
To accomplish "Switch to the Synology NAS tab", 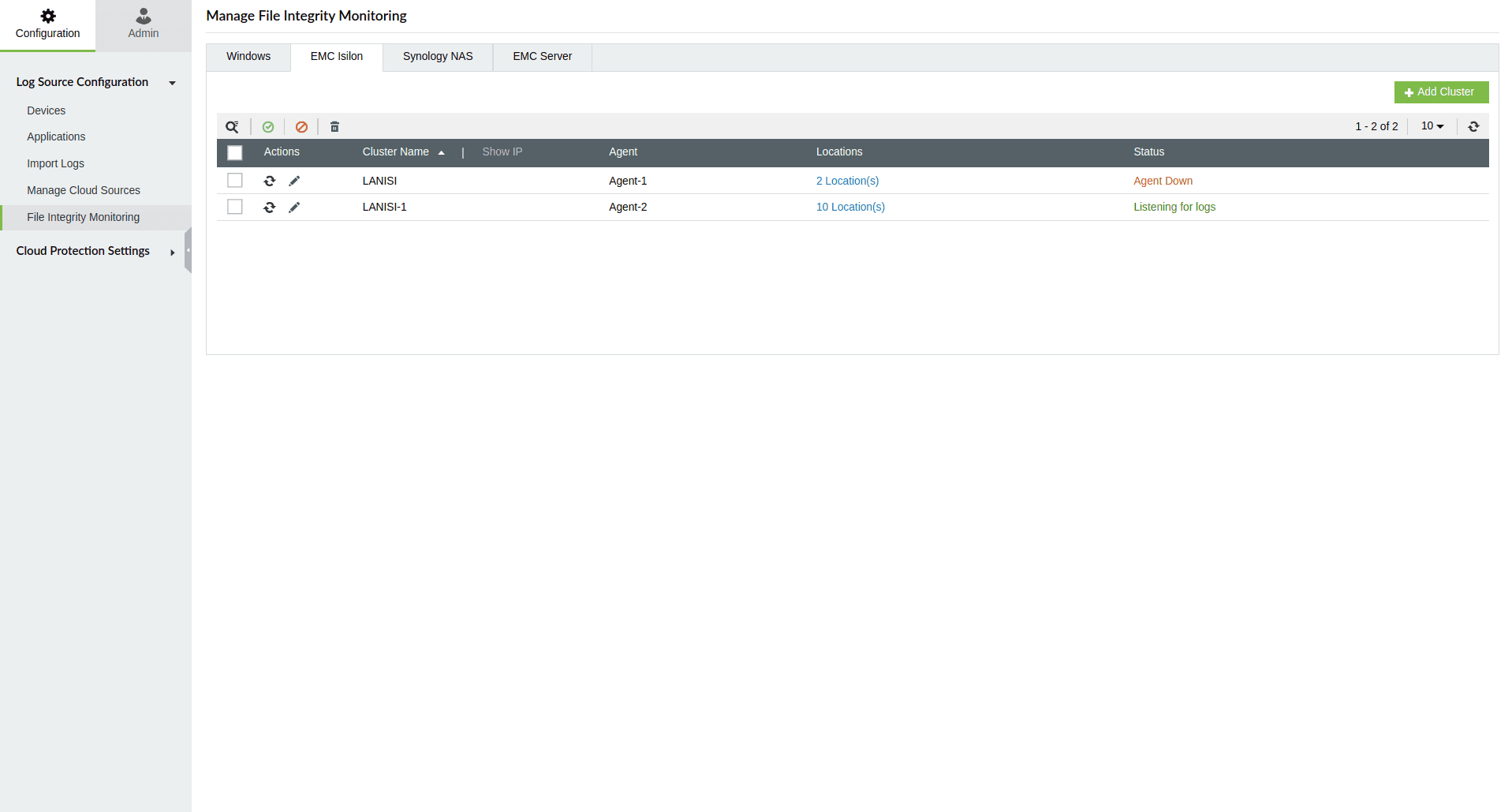I will 438,57.
